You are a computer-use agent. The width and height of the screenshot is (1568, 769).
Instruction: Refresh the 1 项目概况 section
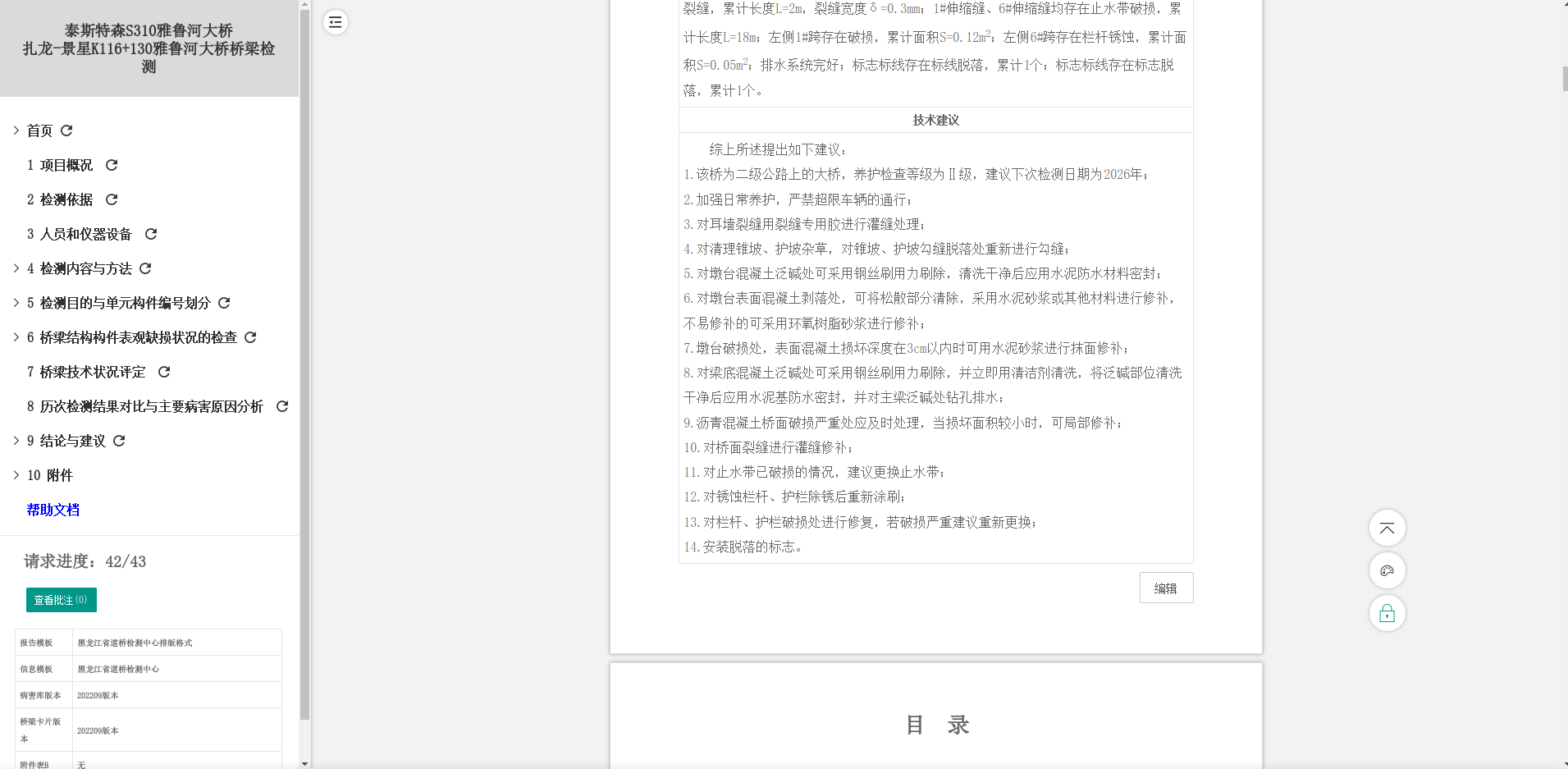click(112, 165)
